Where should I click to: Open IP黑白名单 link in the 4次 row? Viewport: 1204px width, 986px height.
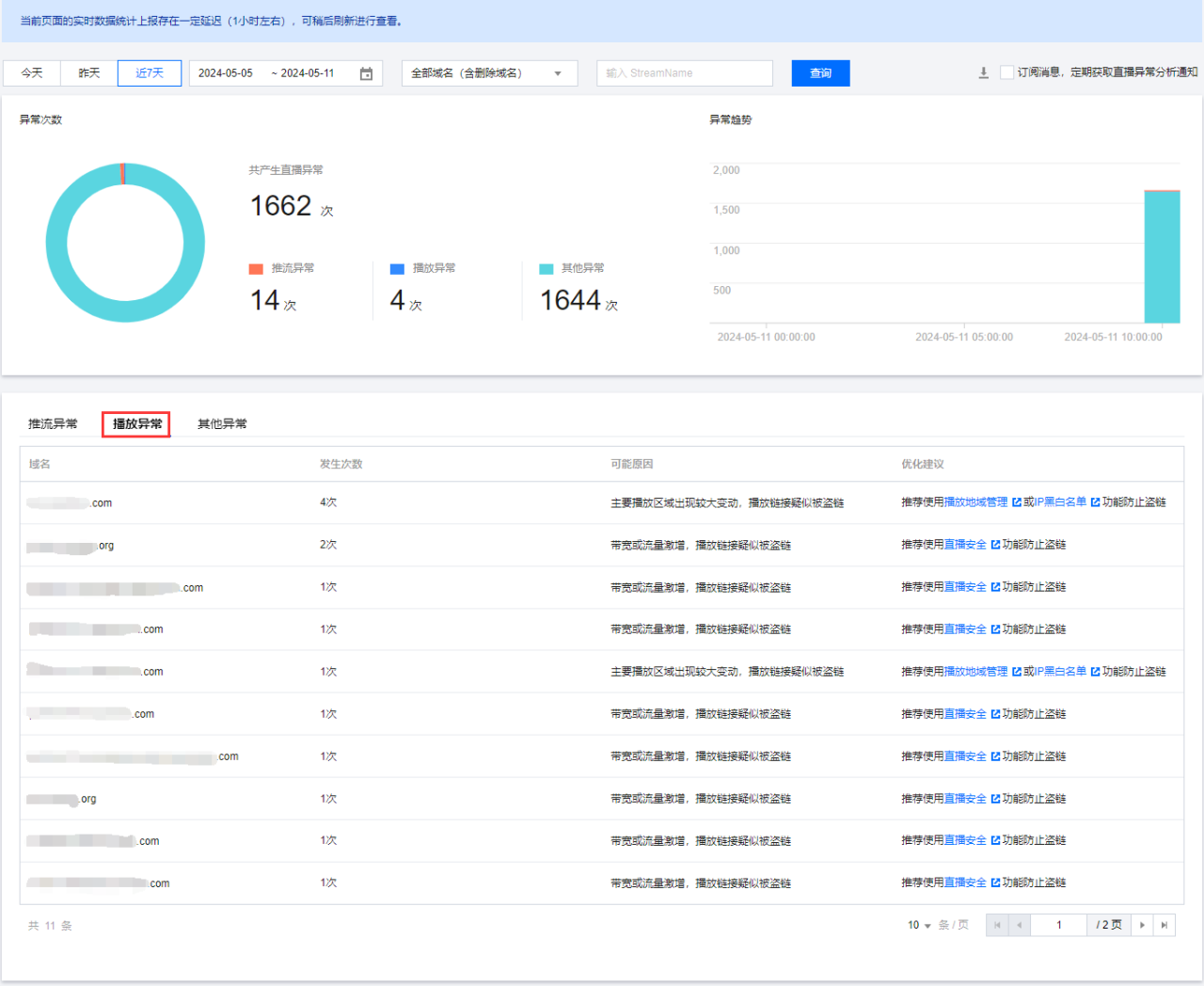click(1060, 502)
